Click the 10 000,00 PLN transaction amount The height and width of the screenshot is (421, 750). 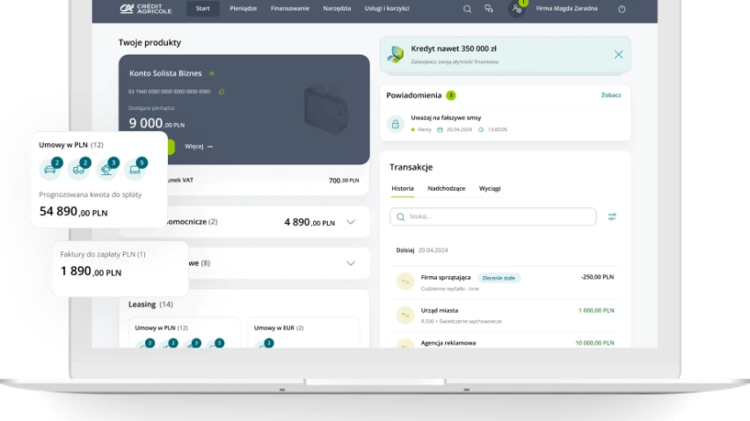pos(595,343)
